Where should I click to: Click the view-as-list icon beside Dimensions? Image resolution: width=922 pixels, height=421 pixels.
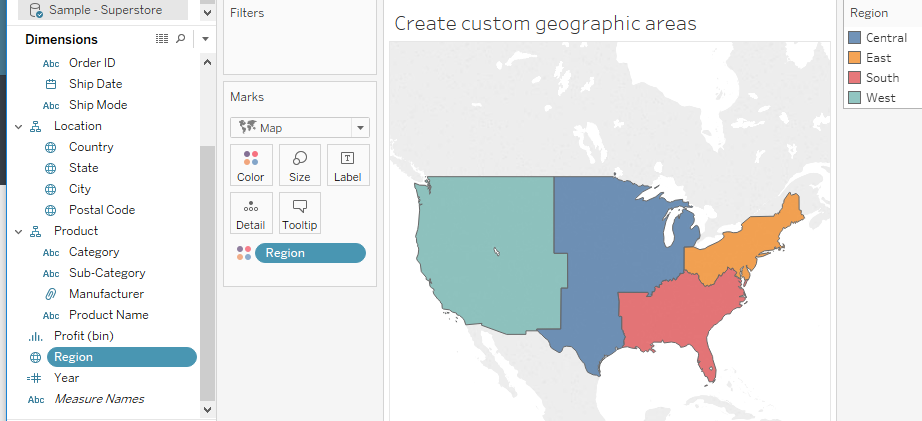pyautogui.click(x=162, y=39)
